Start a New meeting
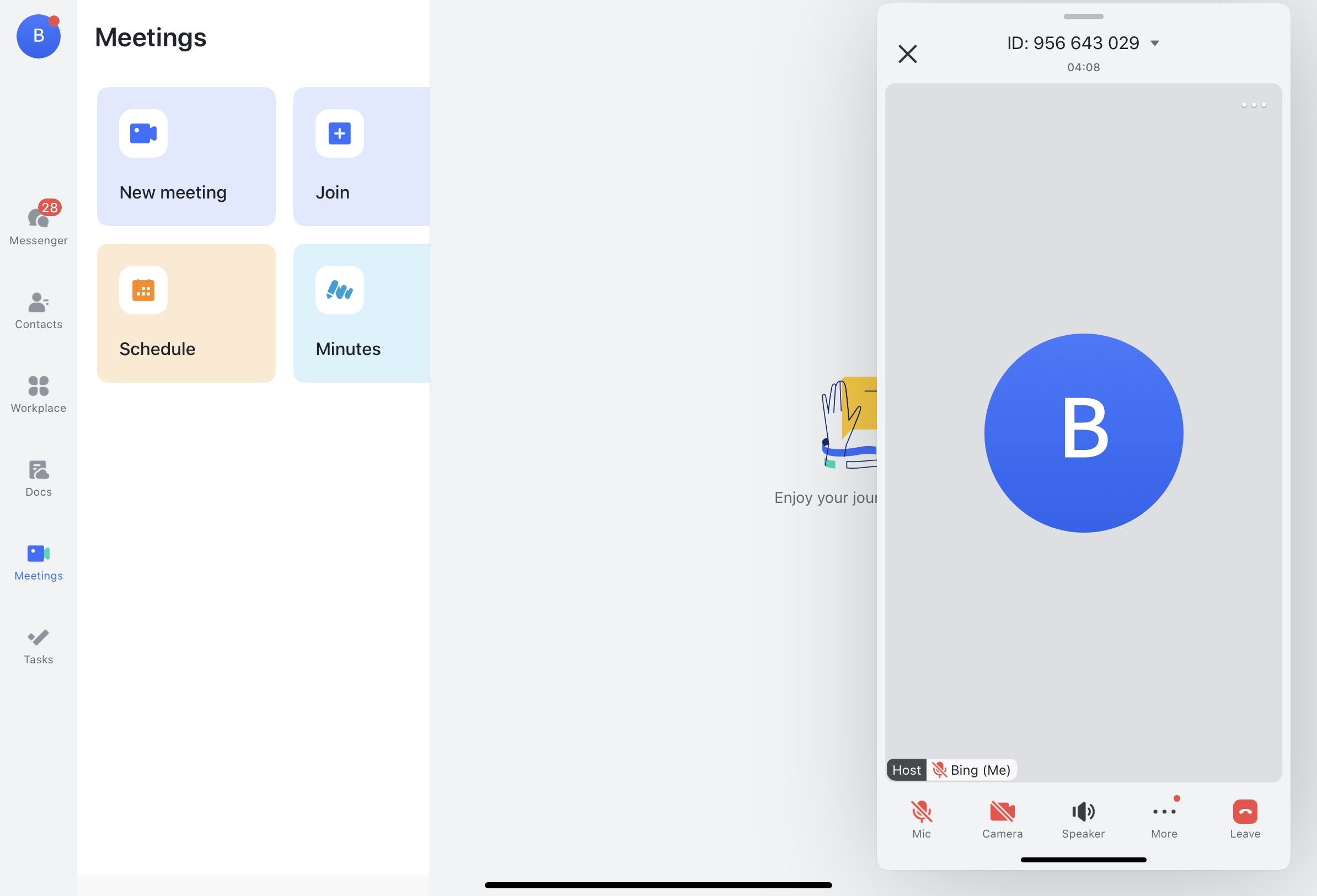The height and width of the screenshot is (896, 1317). 186,157
